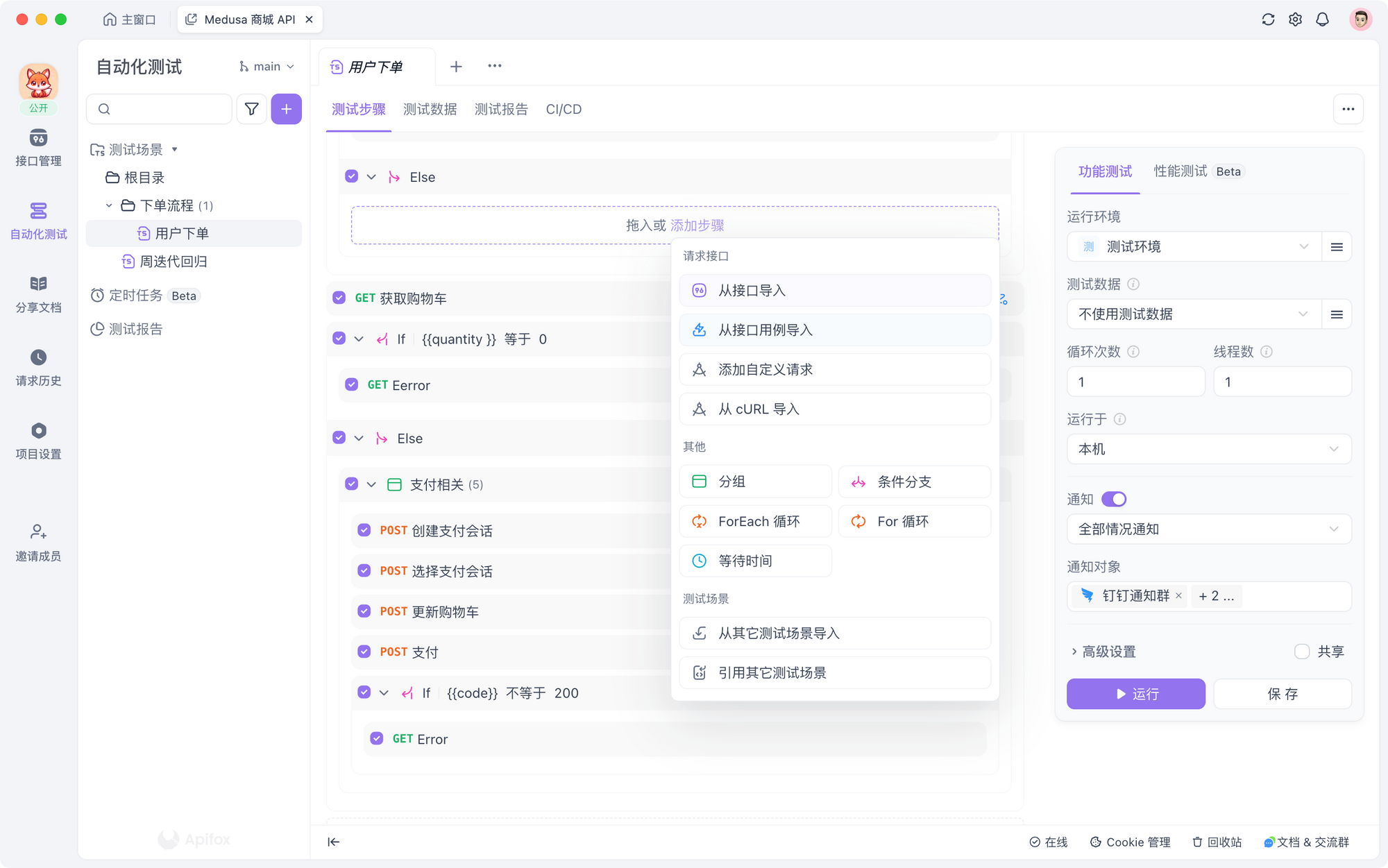Save the scenario with 保存 button
Image resolution: width=1388 pixels, height=868 pixels.
click(1282, 694)
